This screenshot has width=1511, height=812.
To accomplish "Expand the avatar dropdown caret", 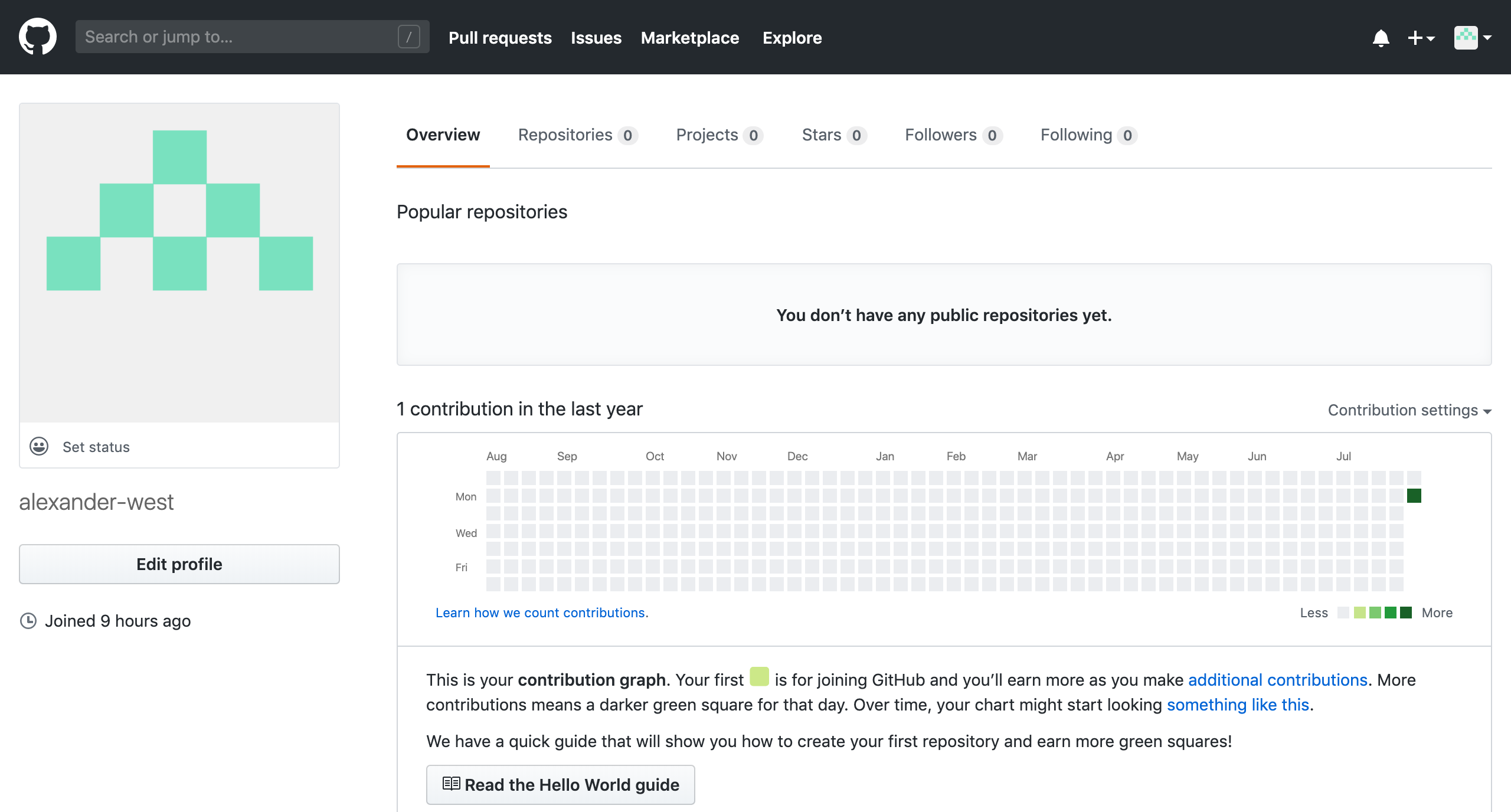I will [x=1490, y=38].
